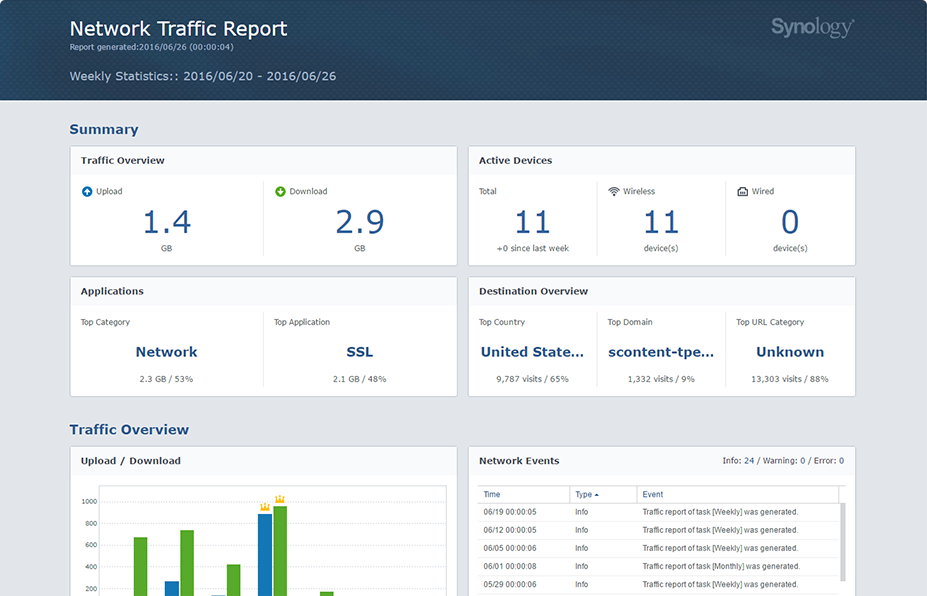Click the tallest green download bar
Viewport: 927px width, 596px height.
pos(280,550)
